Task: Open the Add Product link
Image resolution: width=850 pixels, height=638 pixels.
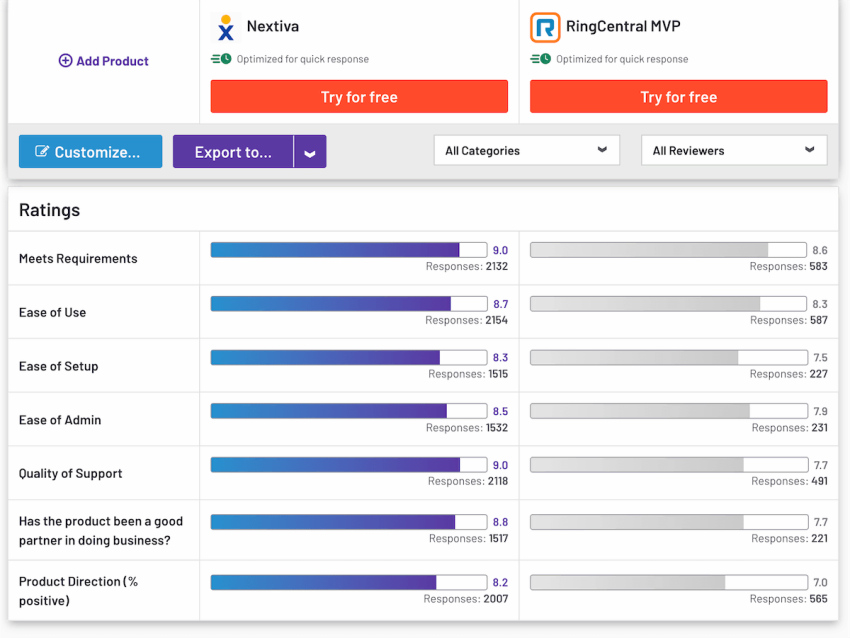Action: (x=104, y=61)
